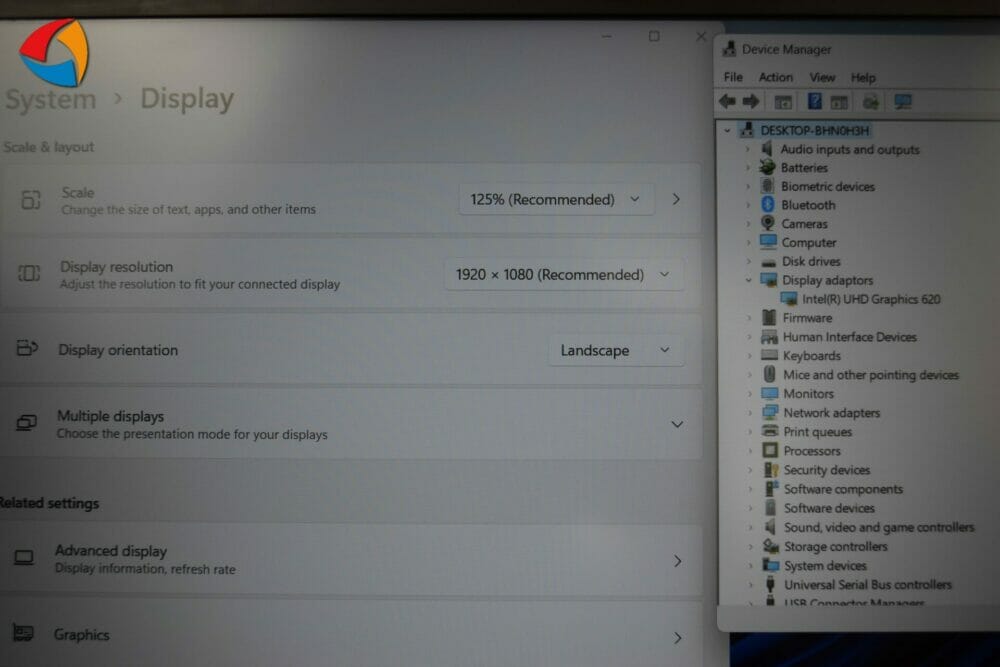This screenshot has height=667, width=1000.
Task: Click the Storage controllers icon
Action: point(772,546)
